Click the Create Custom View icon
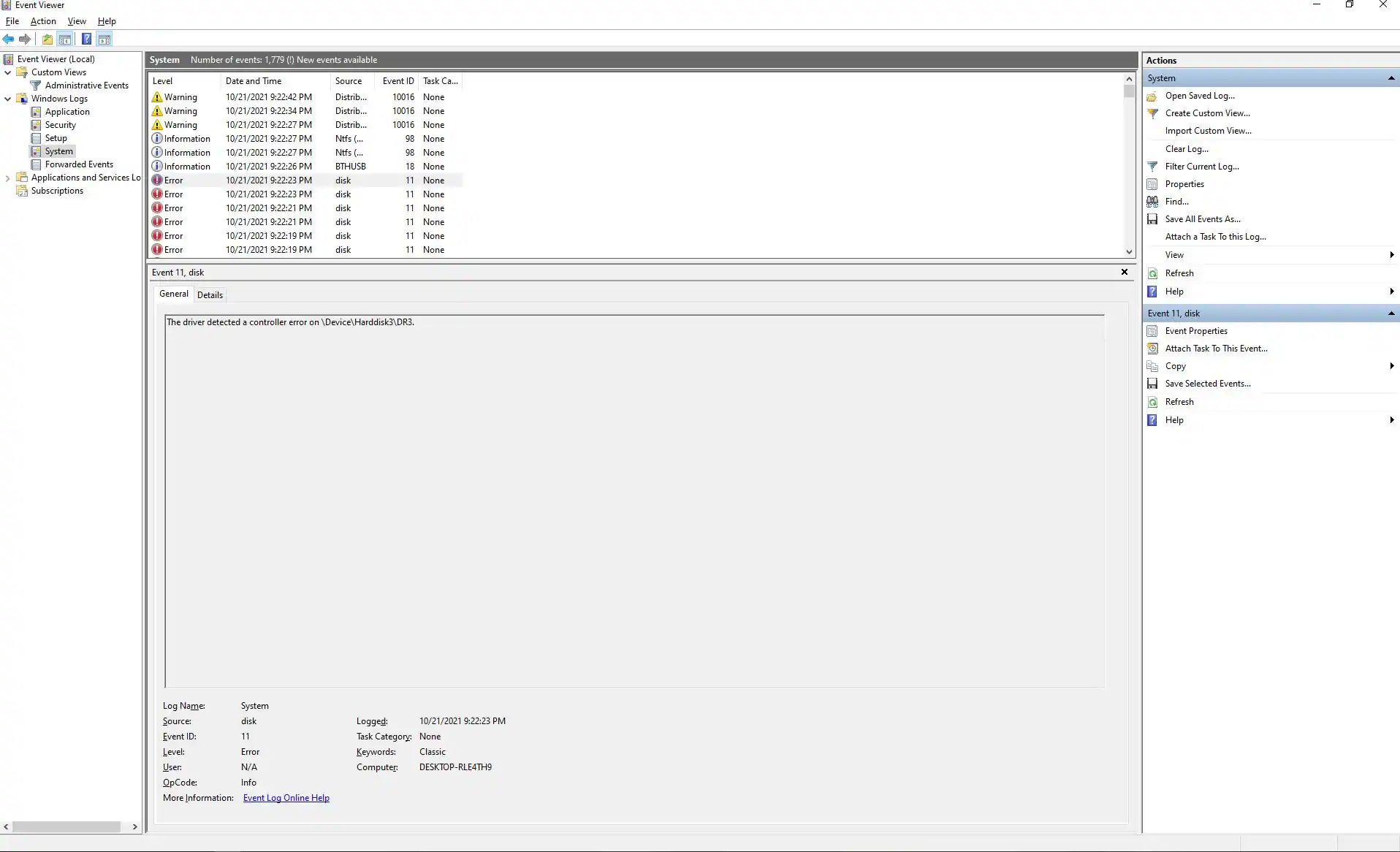This screenshot has width=1400, height=852. click(x=1152, y=113)
